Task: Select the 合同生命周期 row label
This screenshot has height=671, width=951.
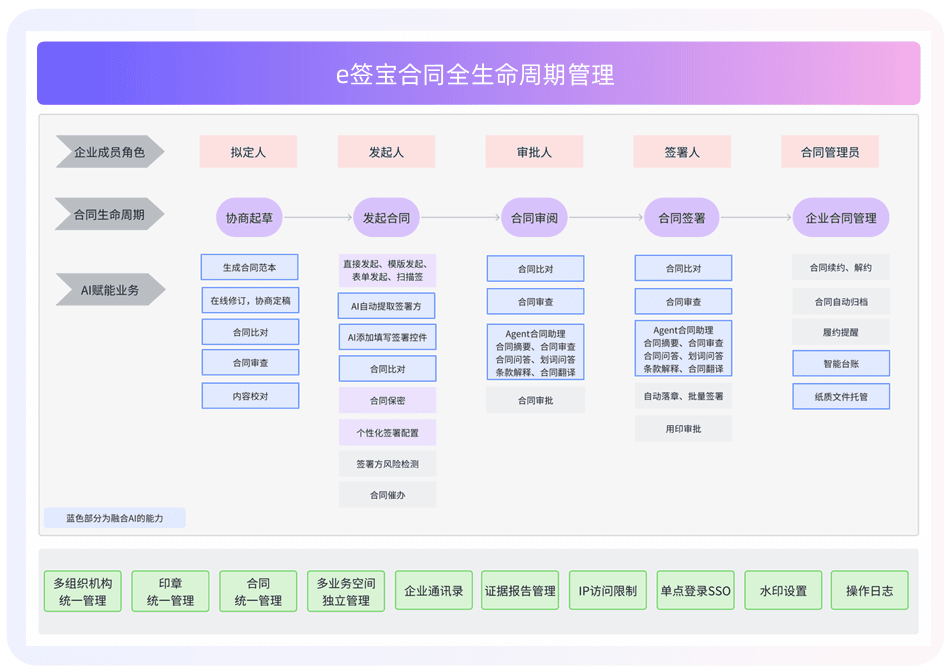Action: click(110, 214)
